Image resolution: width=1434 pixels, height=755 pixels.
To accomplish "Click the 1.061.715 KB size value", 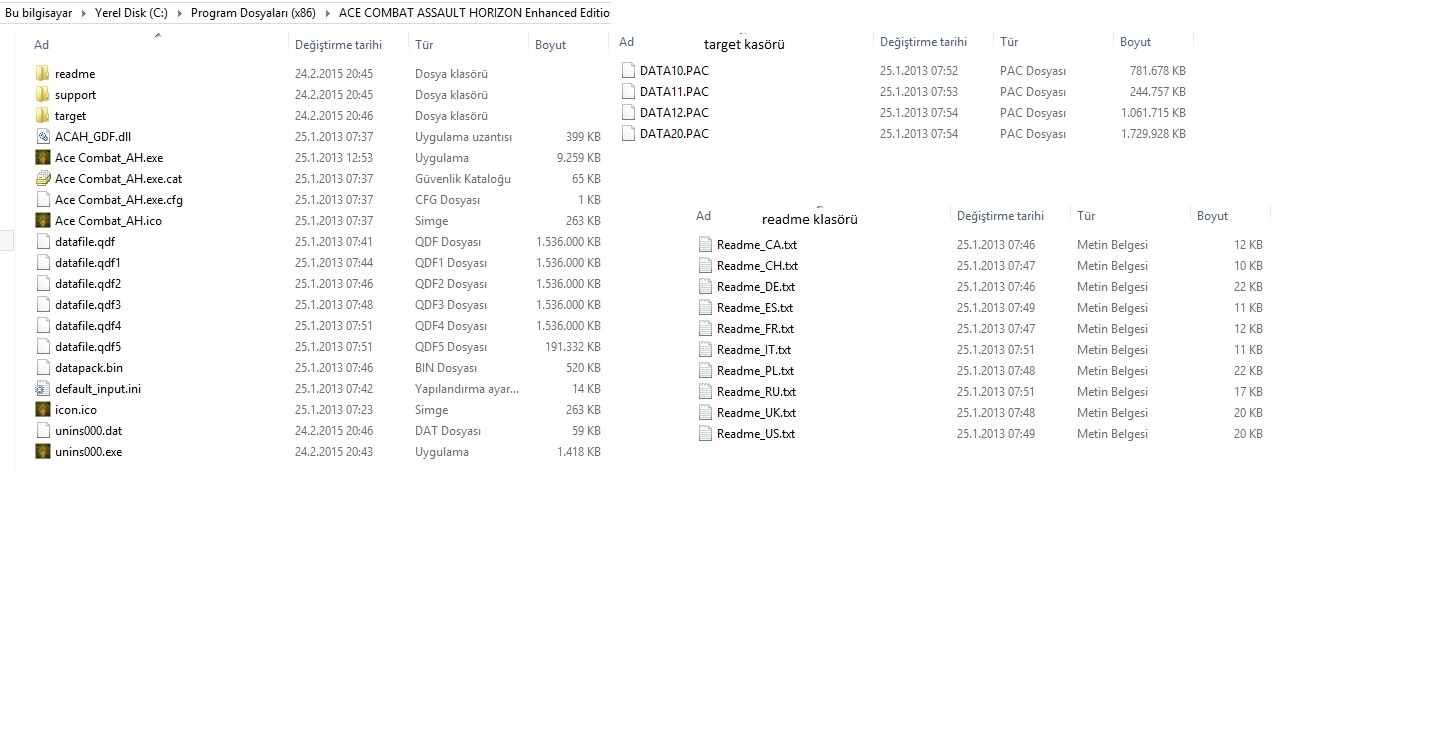I will coord(1153,113).
